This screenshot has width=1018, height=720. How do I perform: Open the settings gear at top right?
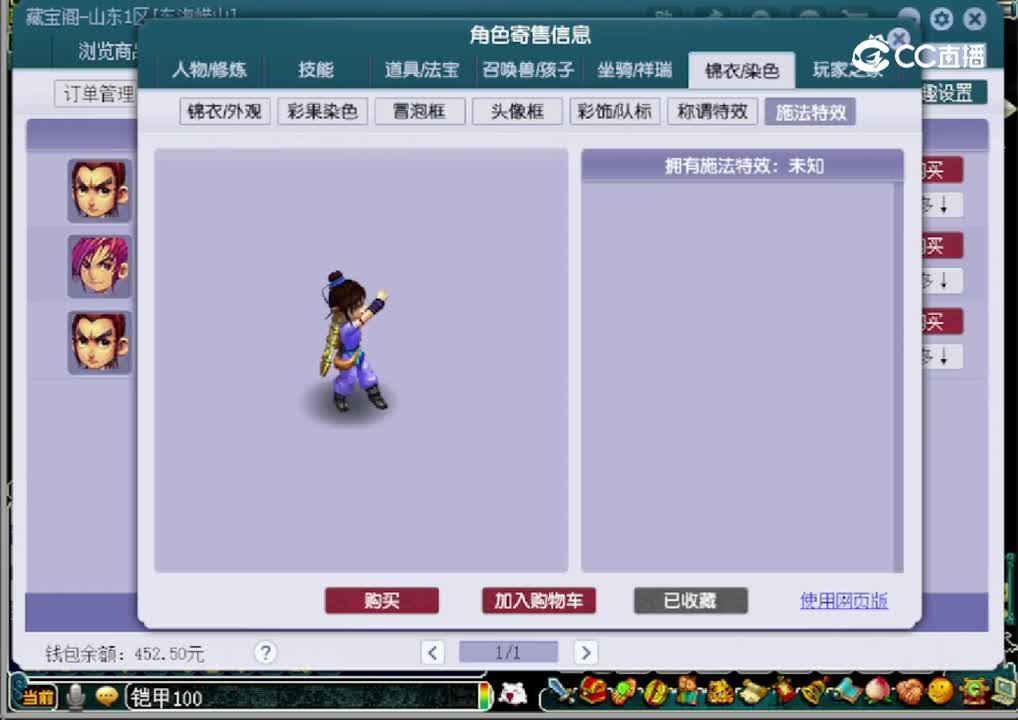click(x=941, y=19)
